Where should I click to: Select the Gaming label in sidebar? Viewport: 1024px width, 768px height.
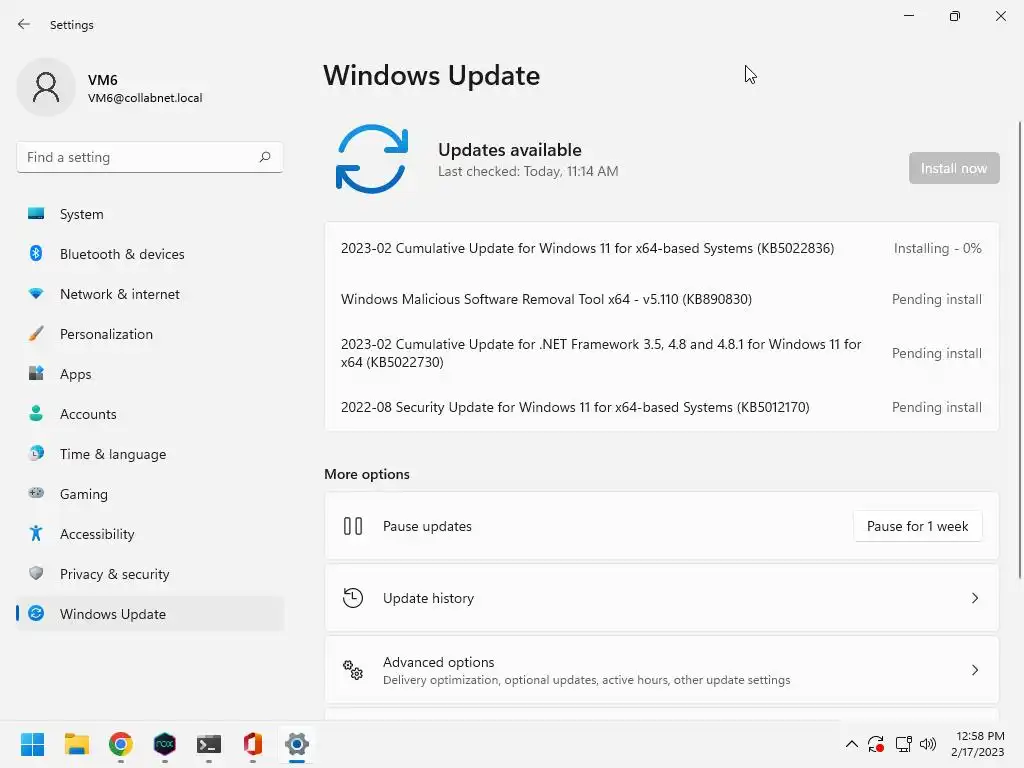(84, 494)
